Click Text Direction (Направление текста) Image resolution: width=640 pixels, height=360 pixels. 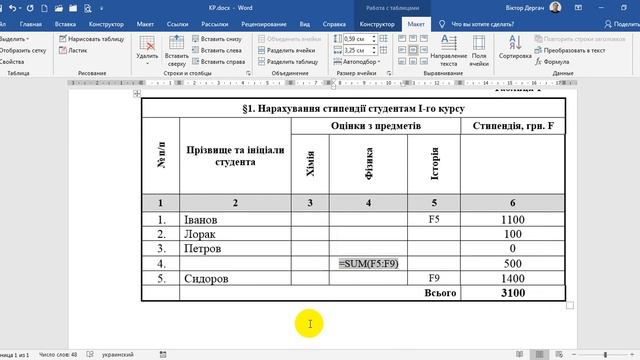449,51
